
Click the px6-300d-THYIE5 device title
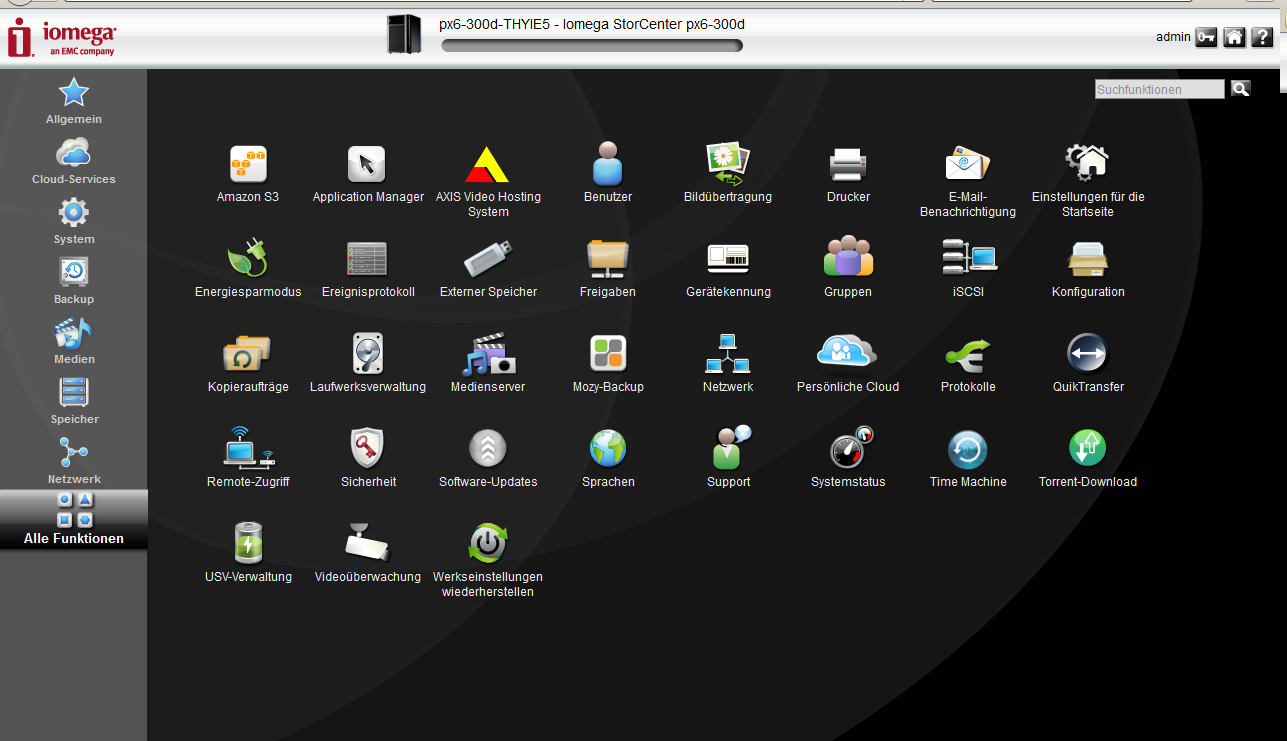point(591,24)
